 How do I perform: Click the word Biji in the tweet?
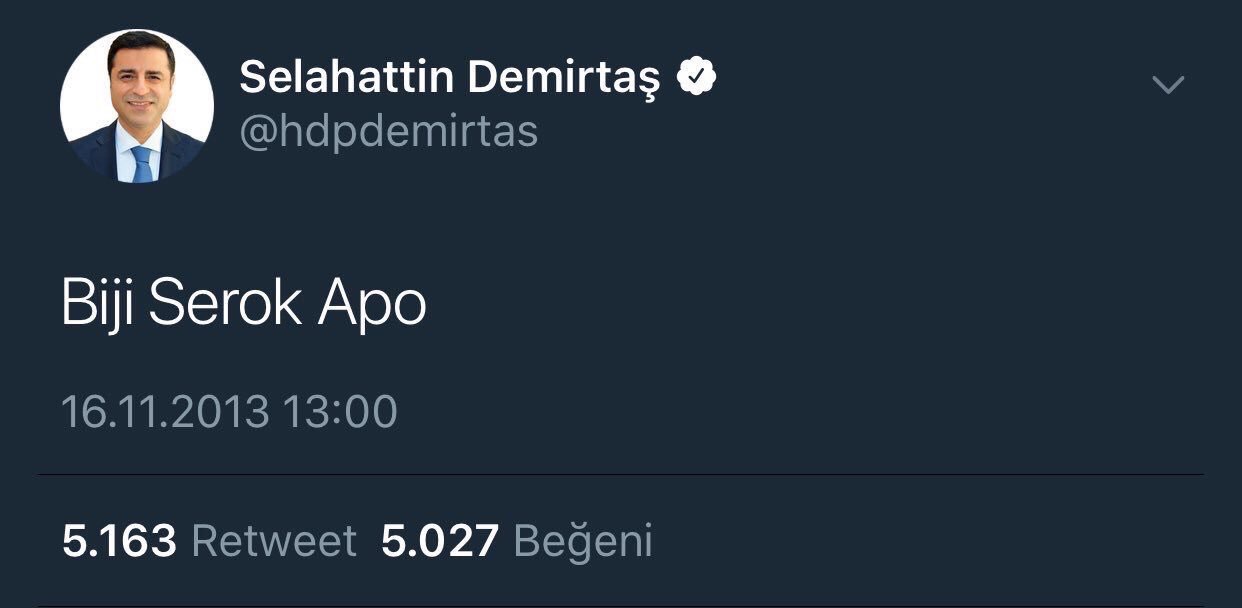click(x=98, y=302)
